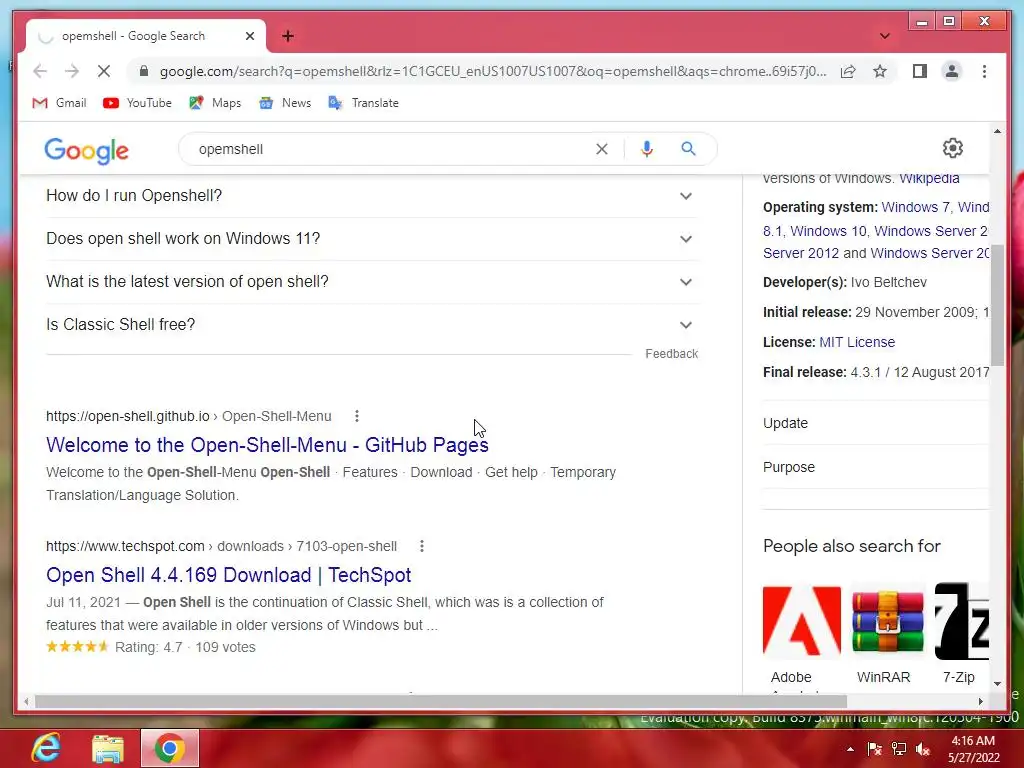This screenshot has width=1024, height=768.
Task: Click the Feedback link
Action: [671, 353]
